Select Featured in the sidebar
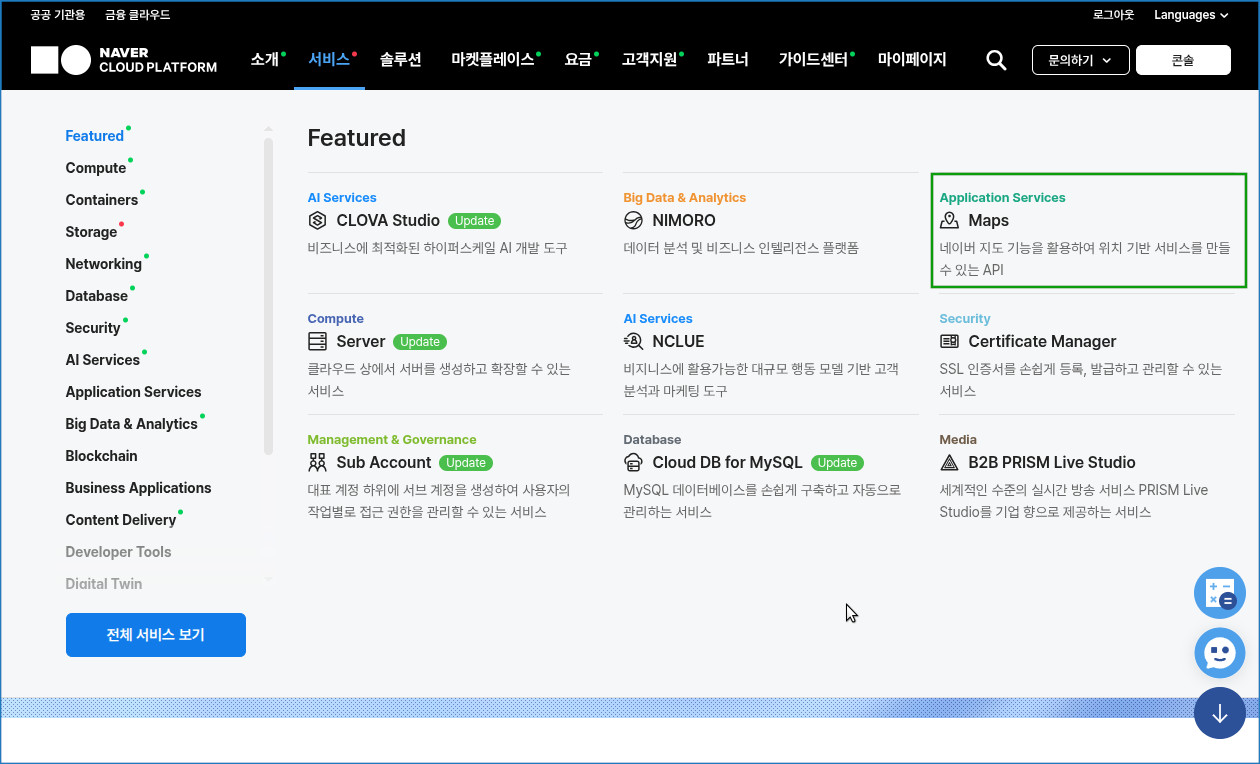The height and width of the screenshot is (764, 1260). [95, 136]
